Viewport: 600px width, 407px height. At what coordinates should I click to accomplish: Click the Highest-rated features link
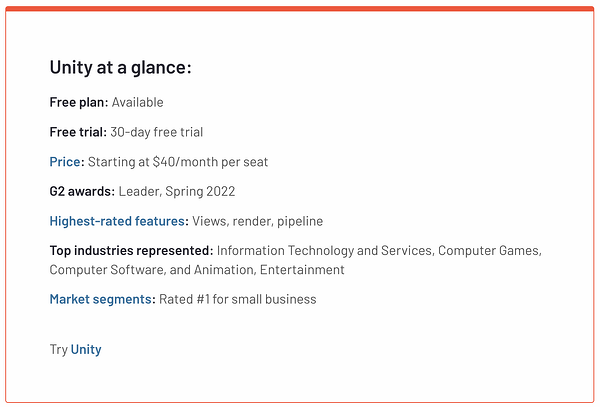(x=117, y=221)
